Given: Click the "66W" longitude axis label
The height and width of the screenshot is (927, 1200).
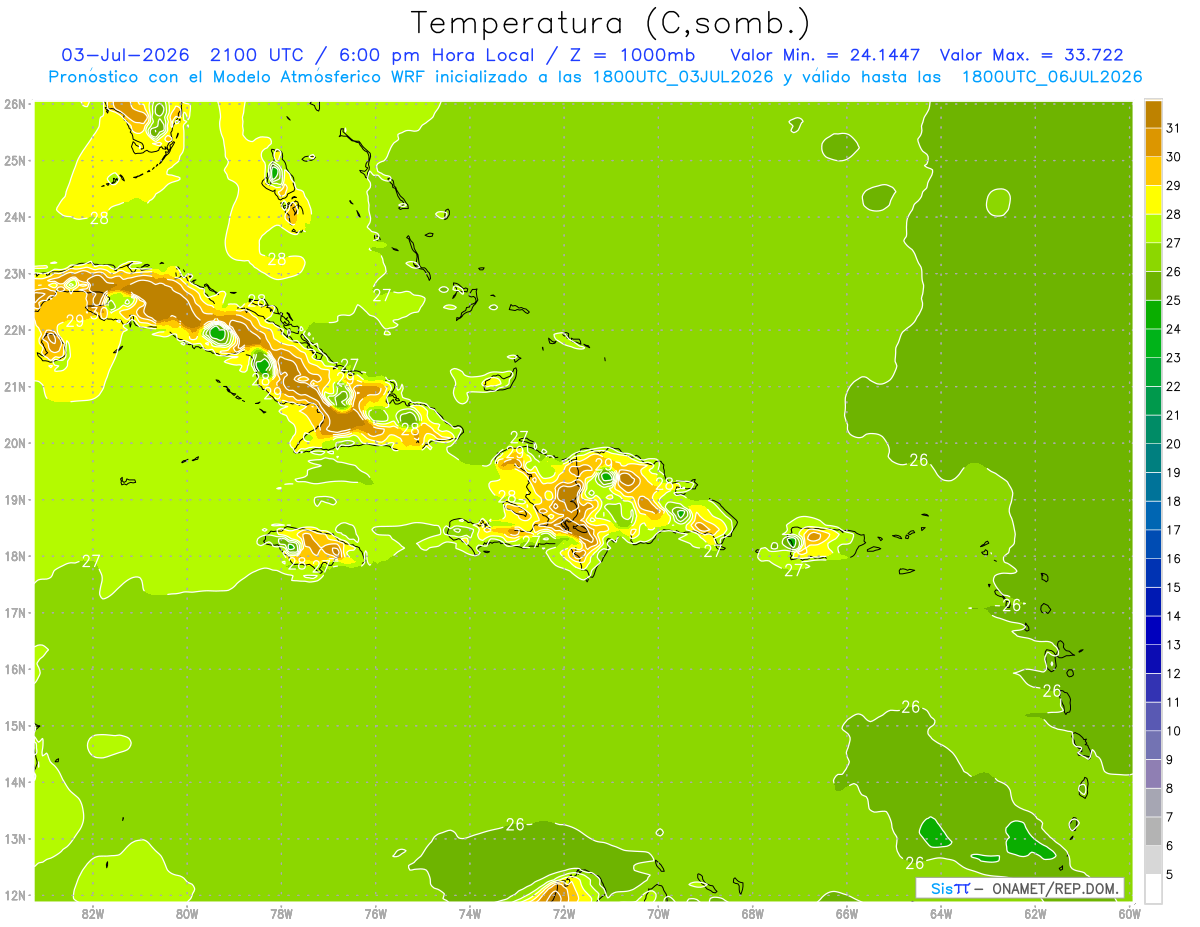Looking at the screenshot, I should click(x=847, y=913).
